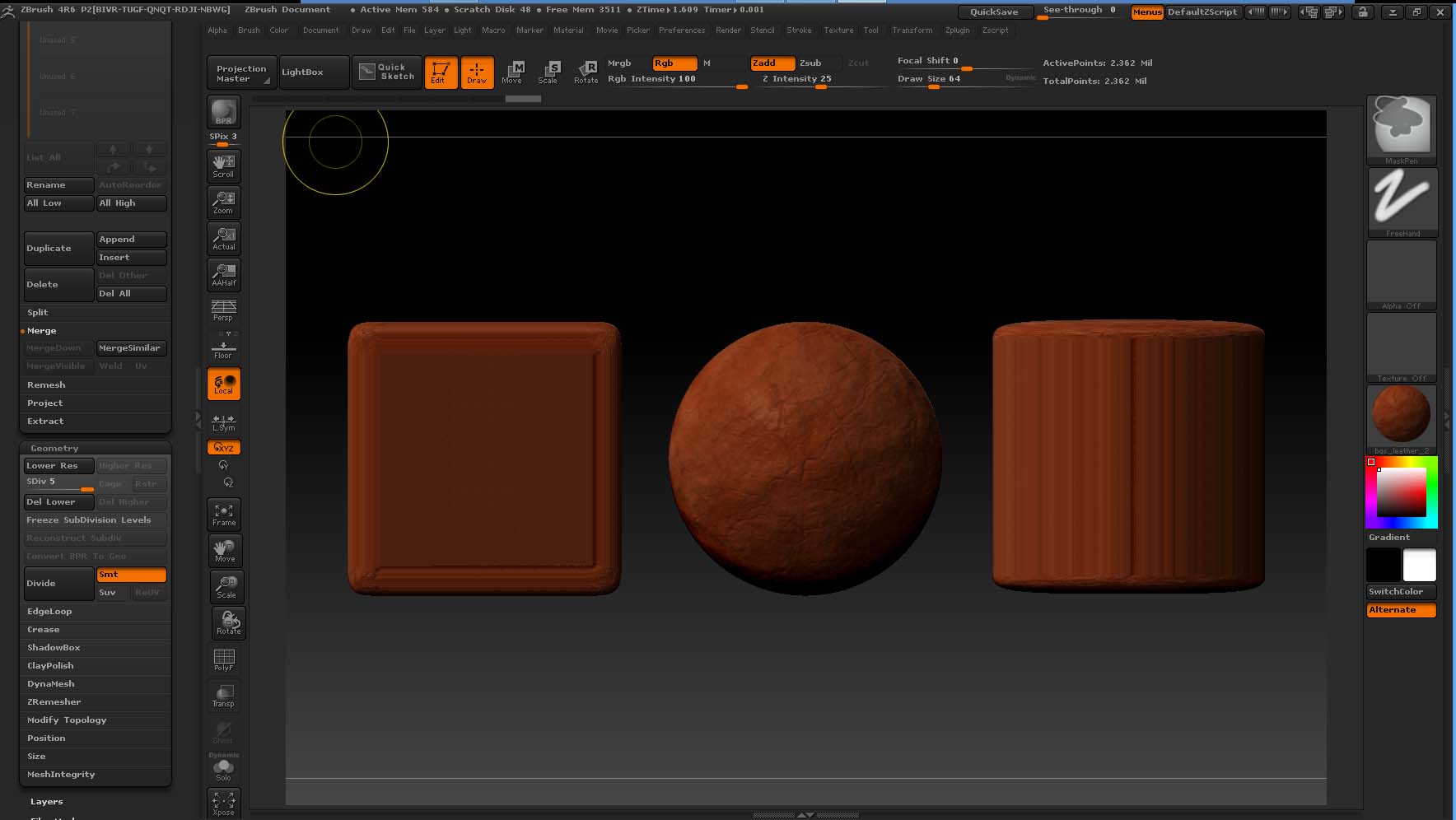The image size is (1456, 820).
Task: Turn off Smt smoothing next to Divide
Action: [x=131, y=574]
